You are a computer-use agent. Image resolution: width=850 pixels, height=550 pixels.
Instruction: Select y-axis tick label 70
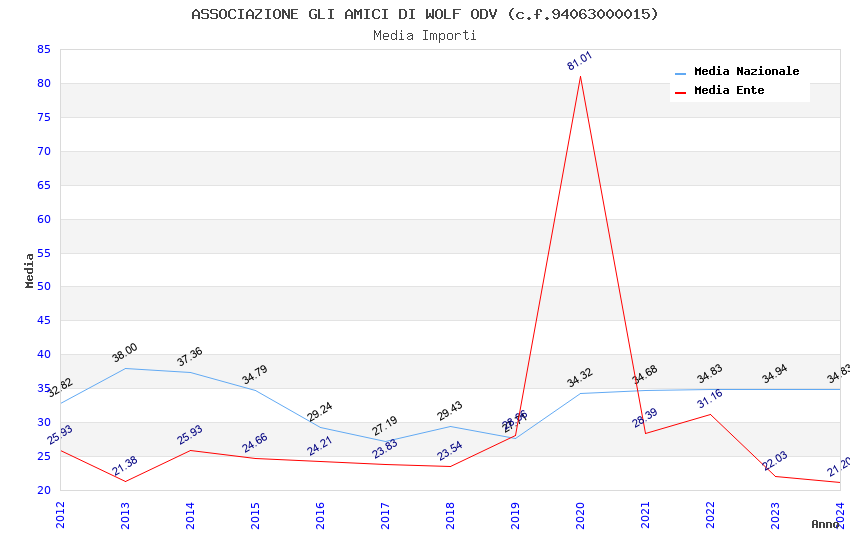44,151
